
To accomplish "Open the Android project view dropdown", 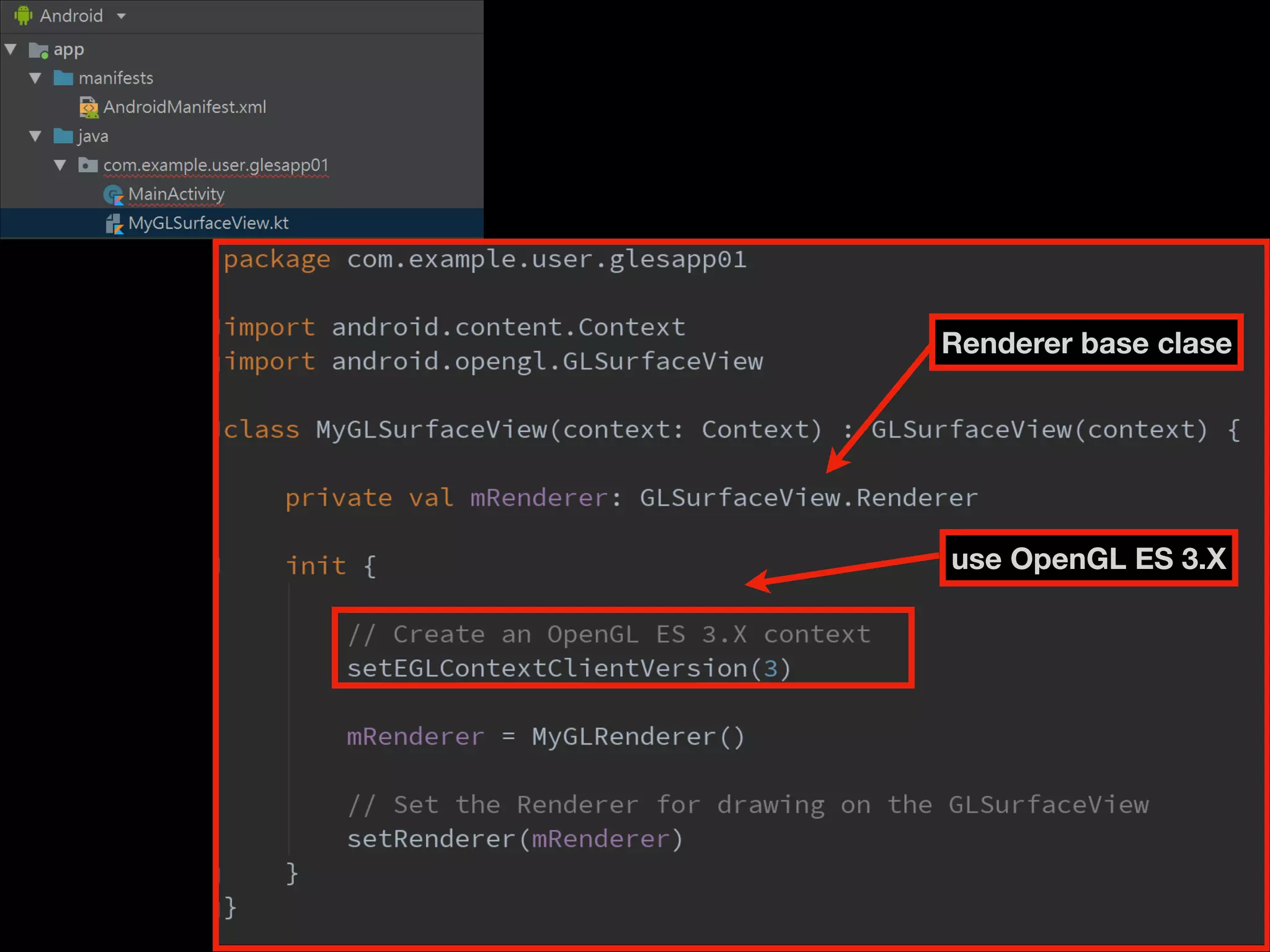I will 121,16.
